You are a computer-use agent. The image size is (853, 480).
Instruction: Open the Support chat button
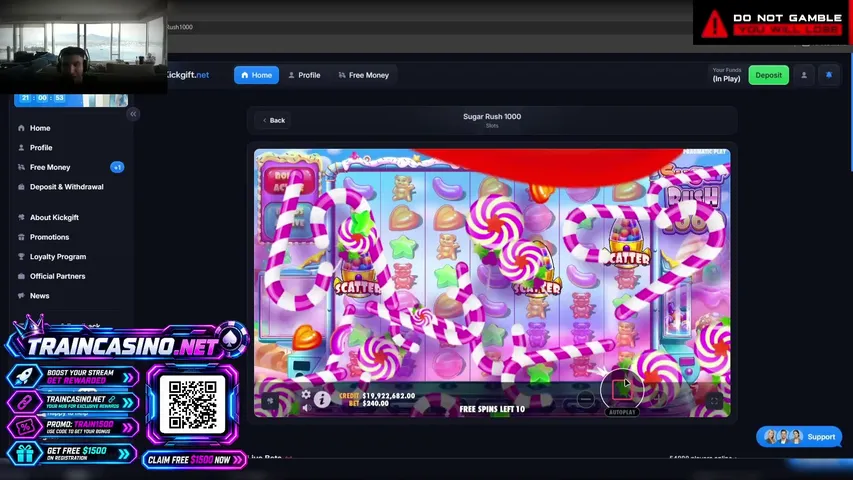coord(799,436)
